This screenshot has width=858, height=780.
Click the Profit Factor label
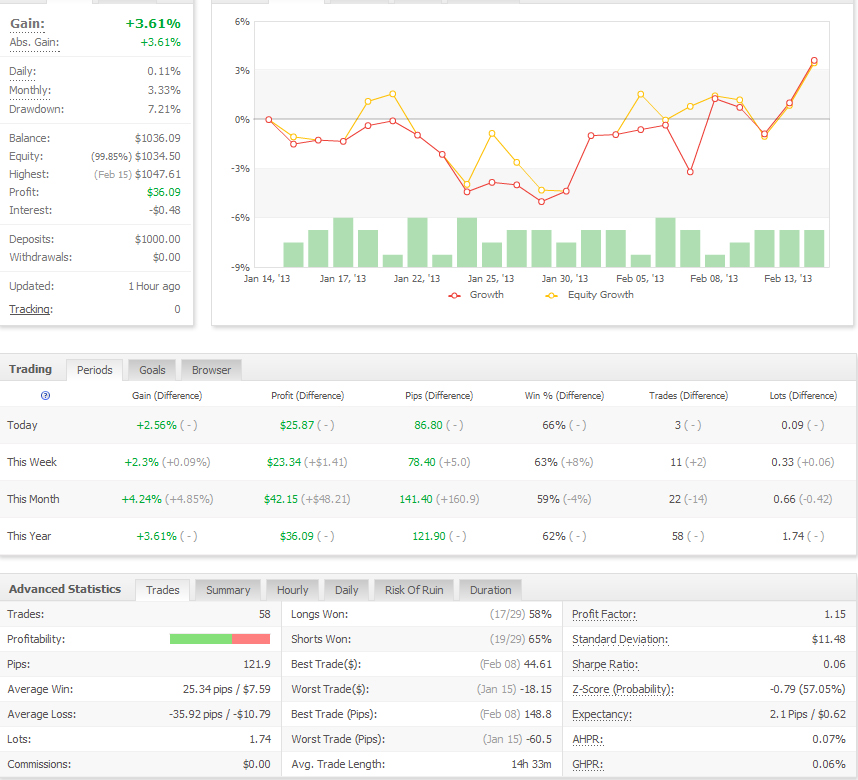coord(604,614)
